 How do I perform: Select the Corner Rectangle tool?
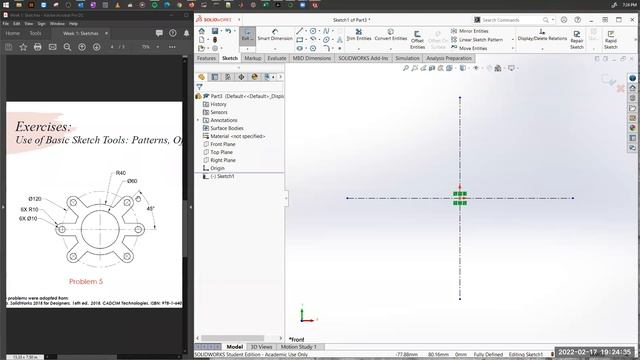(300, 40)
